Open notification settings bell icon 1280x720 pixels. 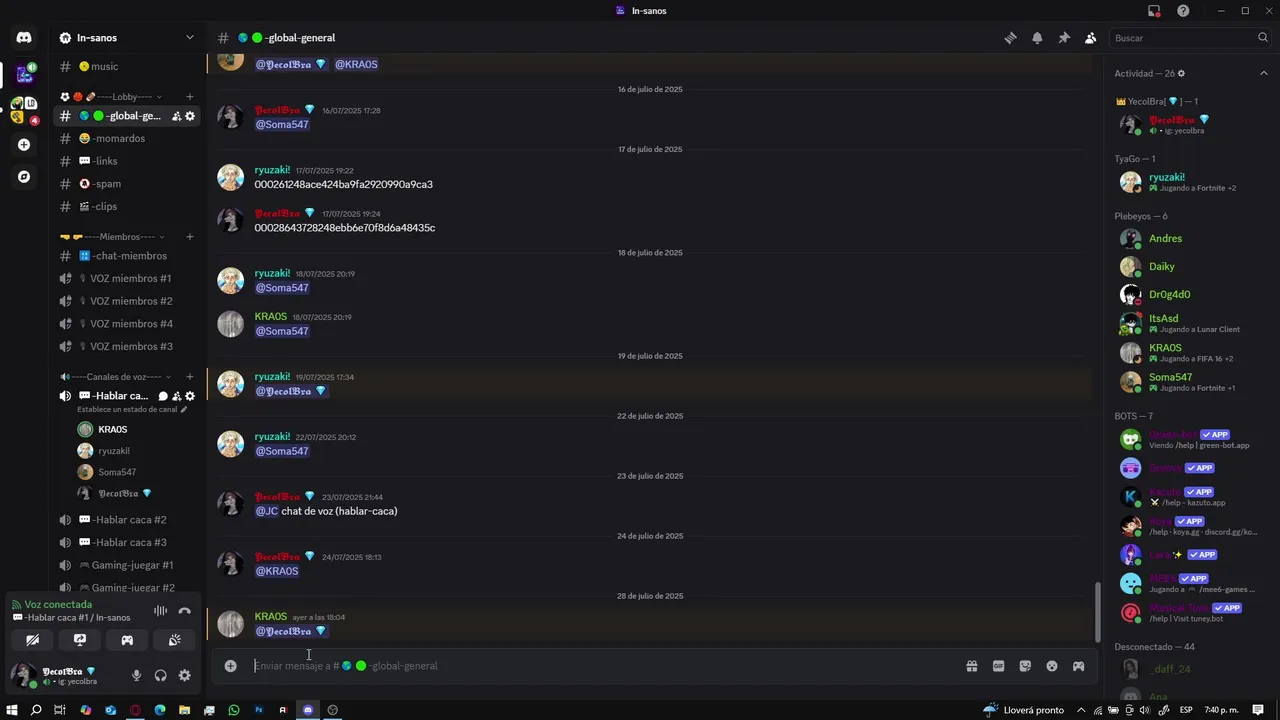1037,38
